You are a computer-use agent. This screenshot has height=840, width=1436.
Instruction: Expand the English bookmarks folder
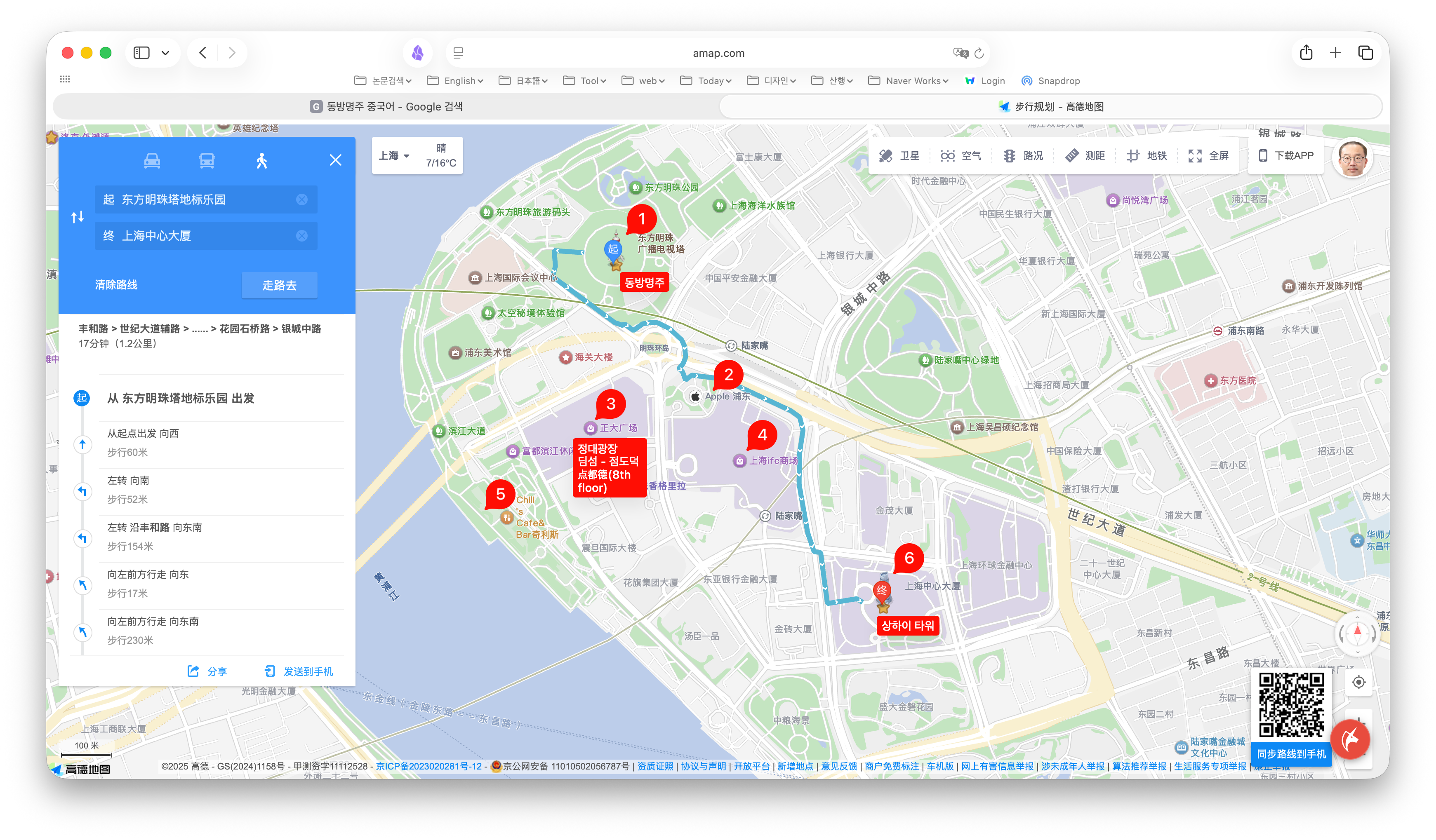455,81
